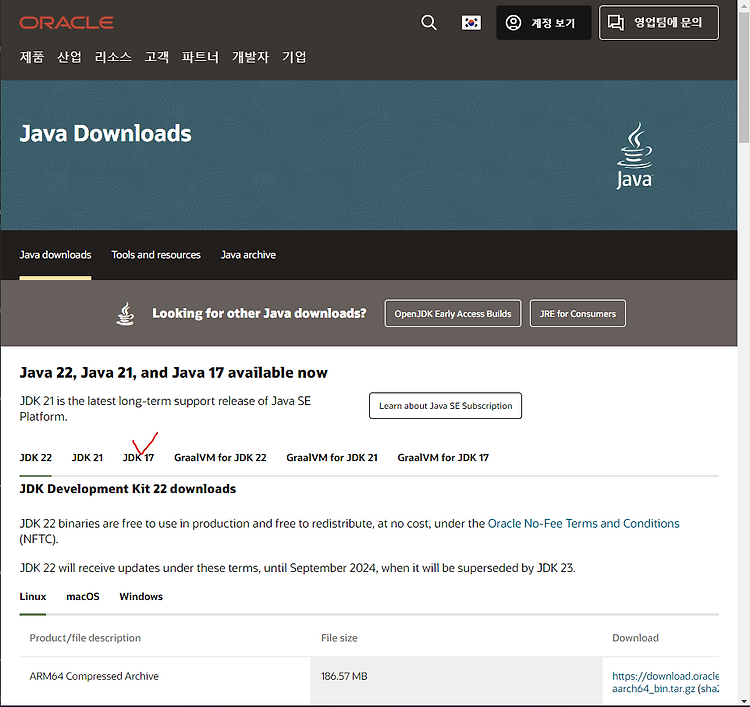Screen dimensions: 750x707
Task: Click the Download column header
Action: pyautogui.click(x=635, y=638)
